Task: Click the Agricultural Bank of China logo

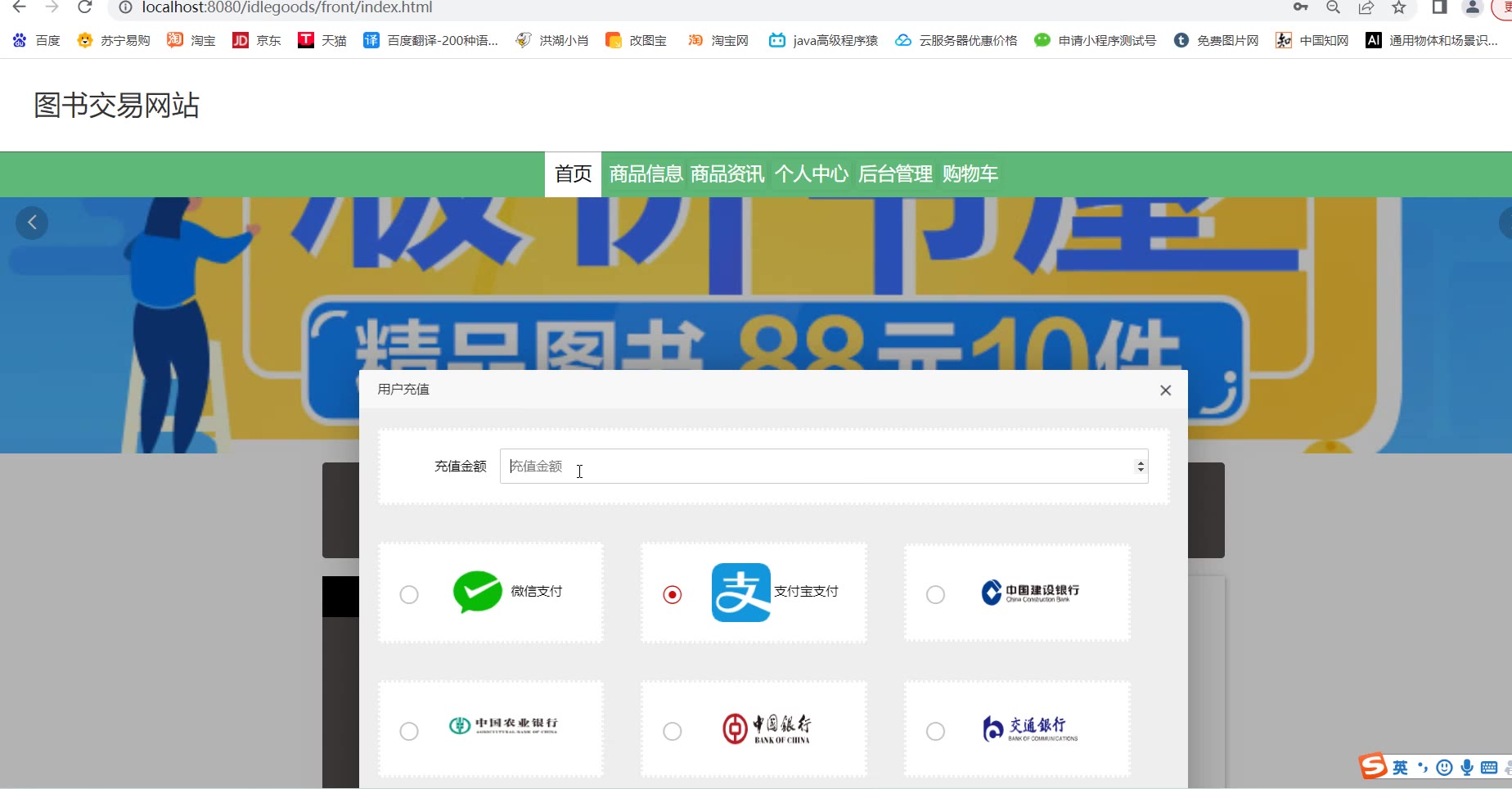Action: 503,725
